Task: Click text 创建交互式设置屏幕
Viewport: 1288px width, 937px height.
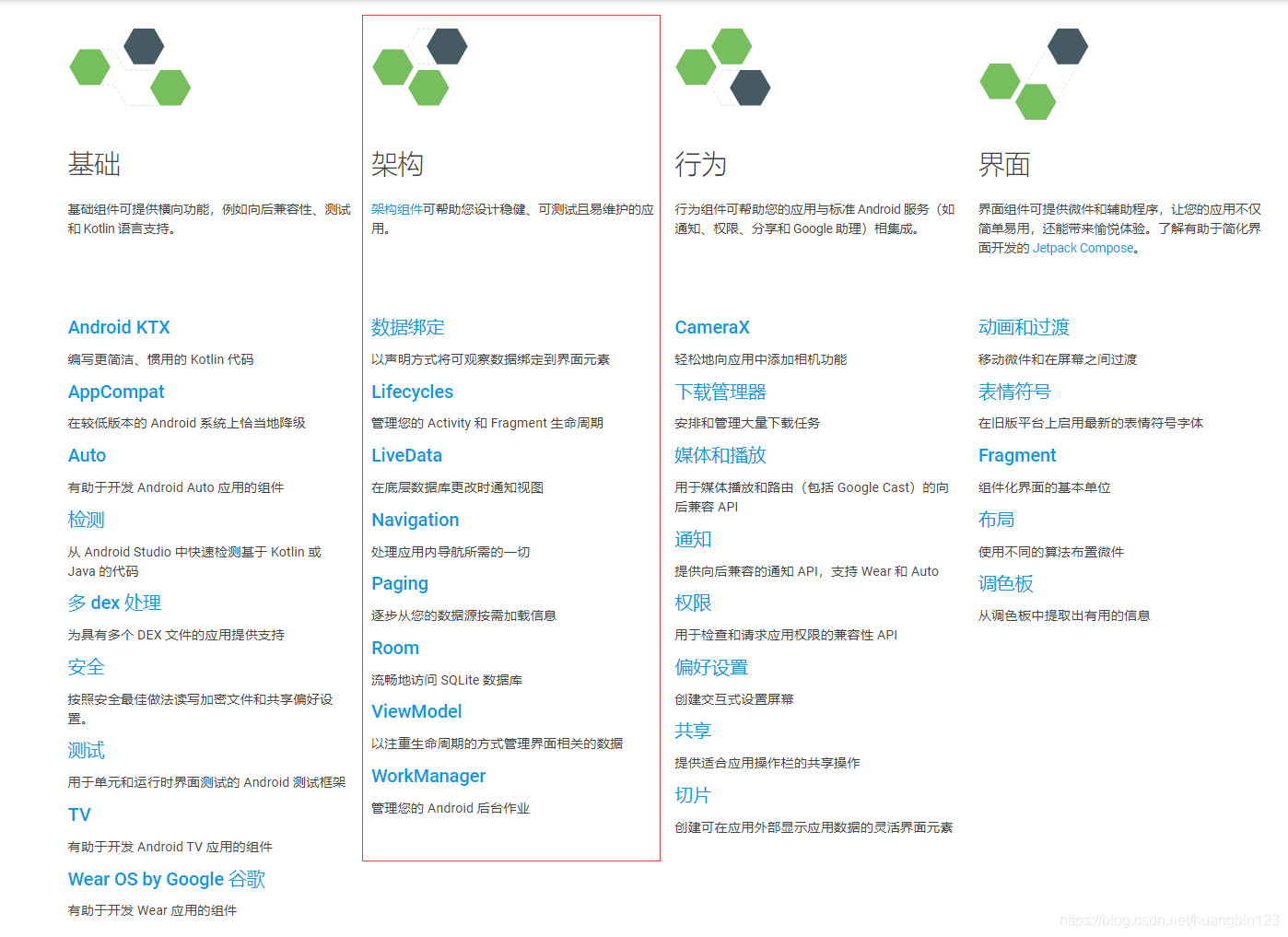Action: click(x=734, y=699)
